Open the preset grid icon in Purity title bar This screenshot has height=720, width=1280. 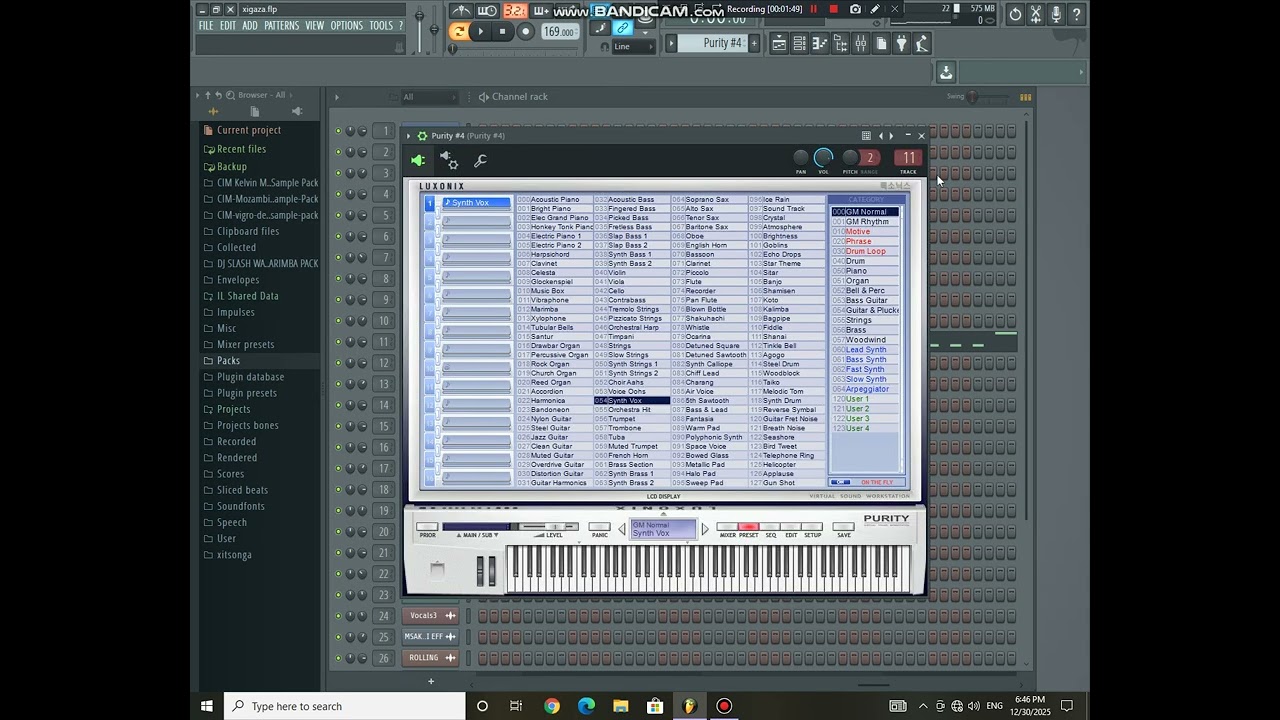click(x=866, y=136)
